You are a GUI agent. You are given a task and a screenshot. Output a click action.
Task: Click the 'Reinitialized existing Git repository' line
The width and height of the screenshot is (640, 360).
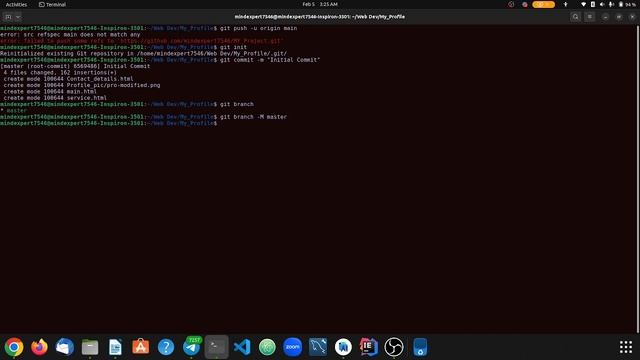tap(143, 53)
